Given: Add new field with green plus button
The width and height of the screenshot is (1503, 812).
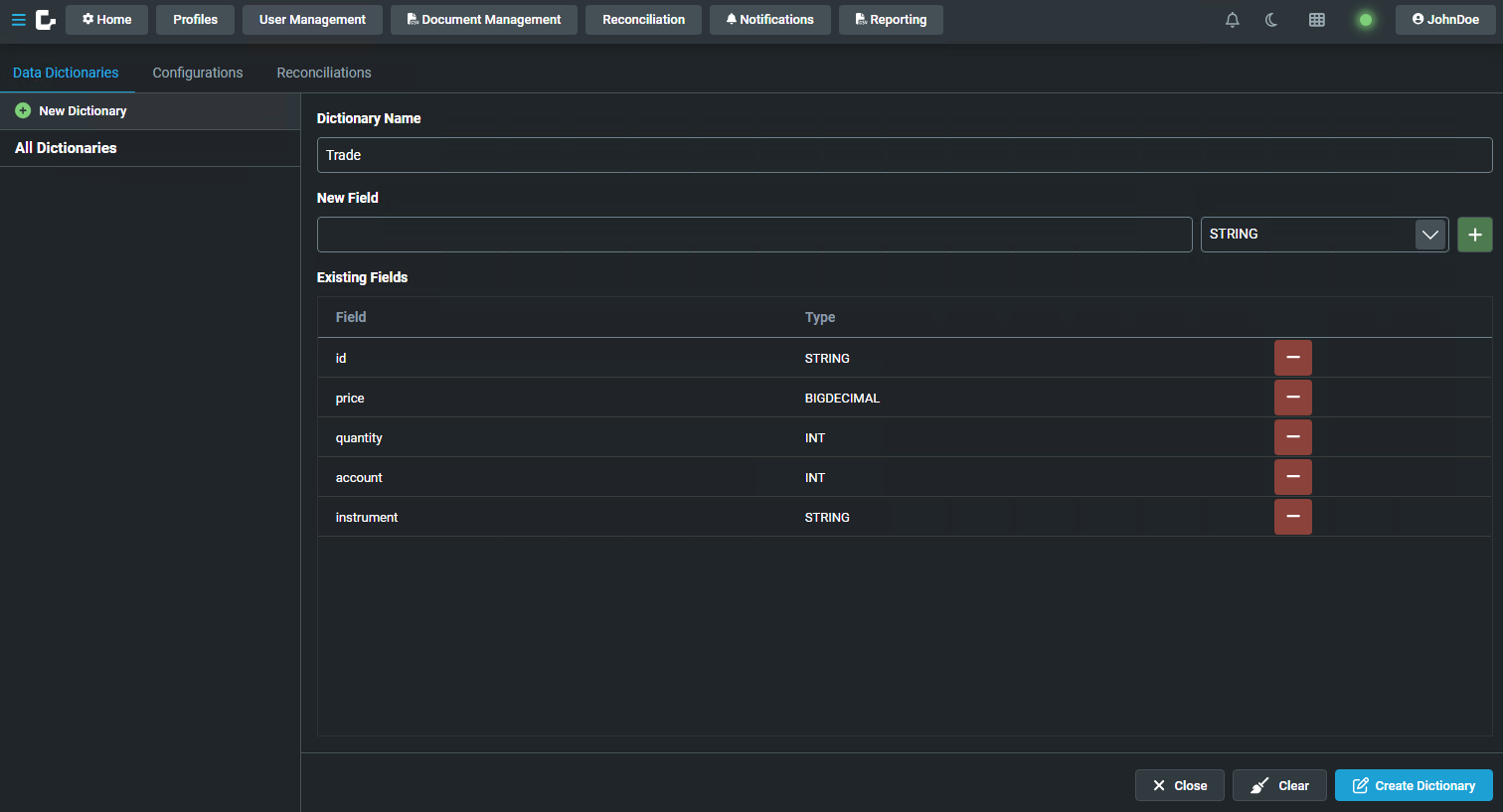Looking at the screenshot, I should pyautogui.click(x=1474, y=235).
